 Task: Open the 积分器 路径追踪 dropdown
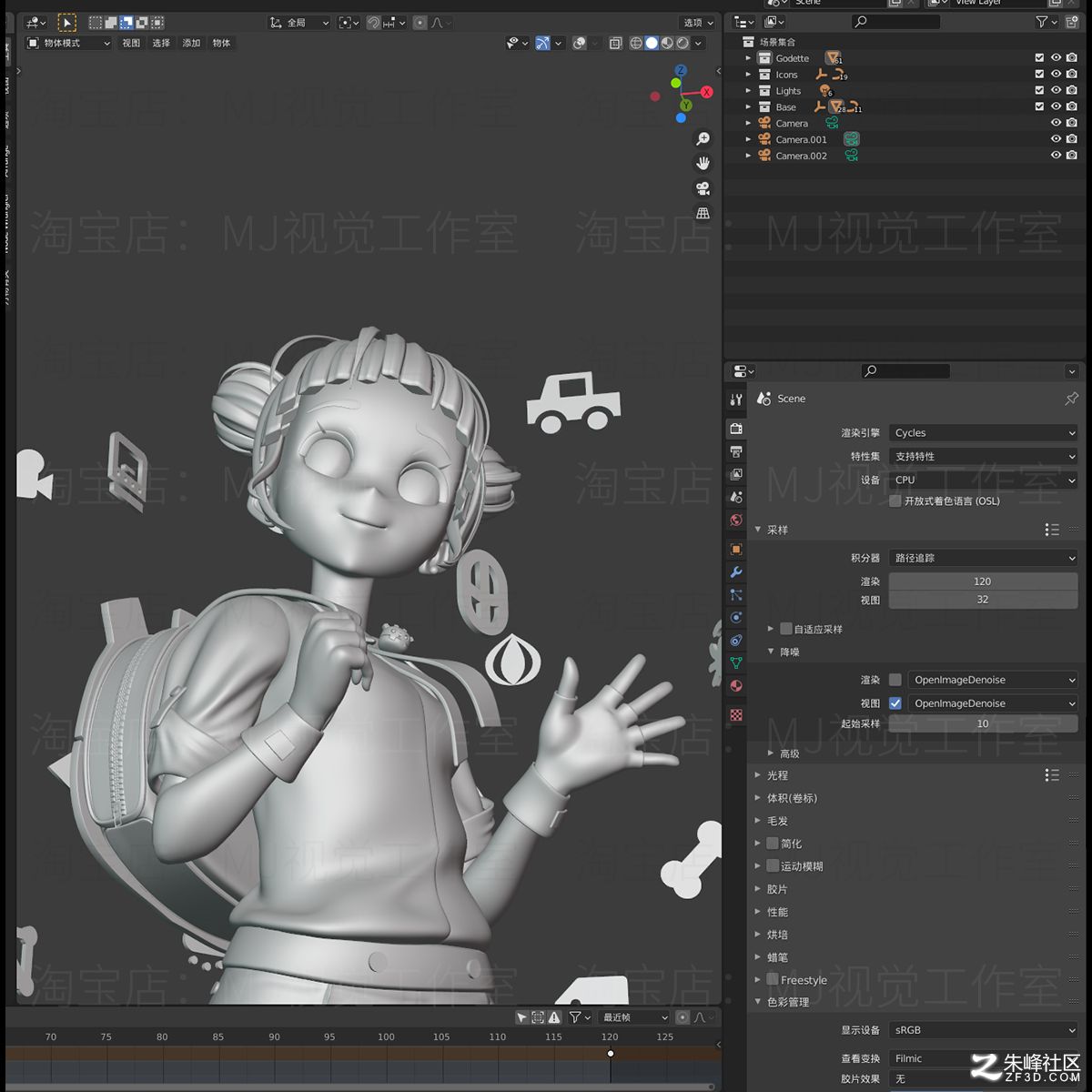pyautogui.click(x=984, y=558)
